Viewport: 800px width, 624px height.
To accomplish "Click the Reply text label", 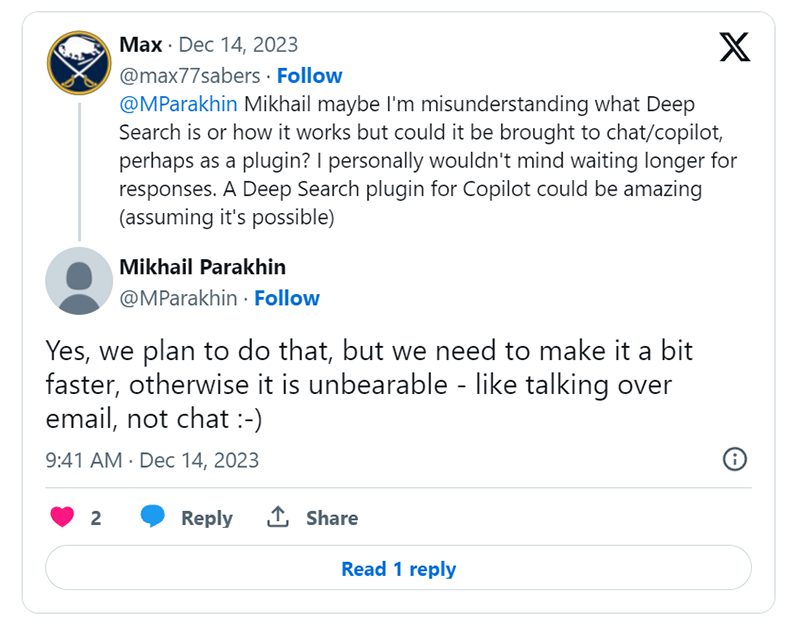I will tap(206, 518).
